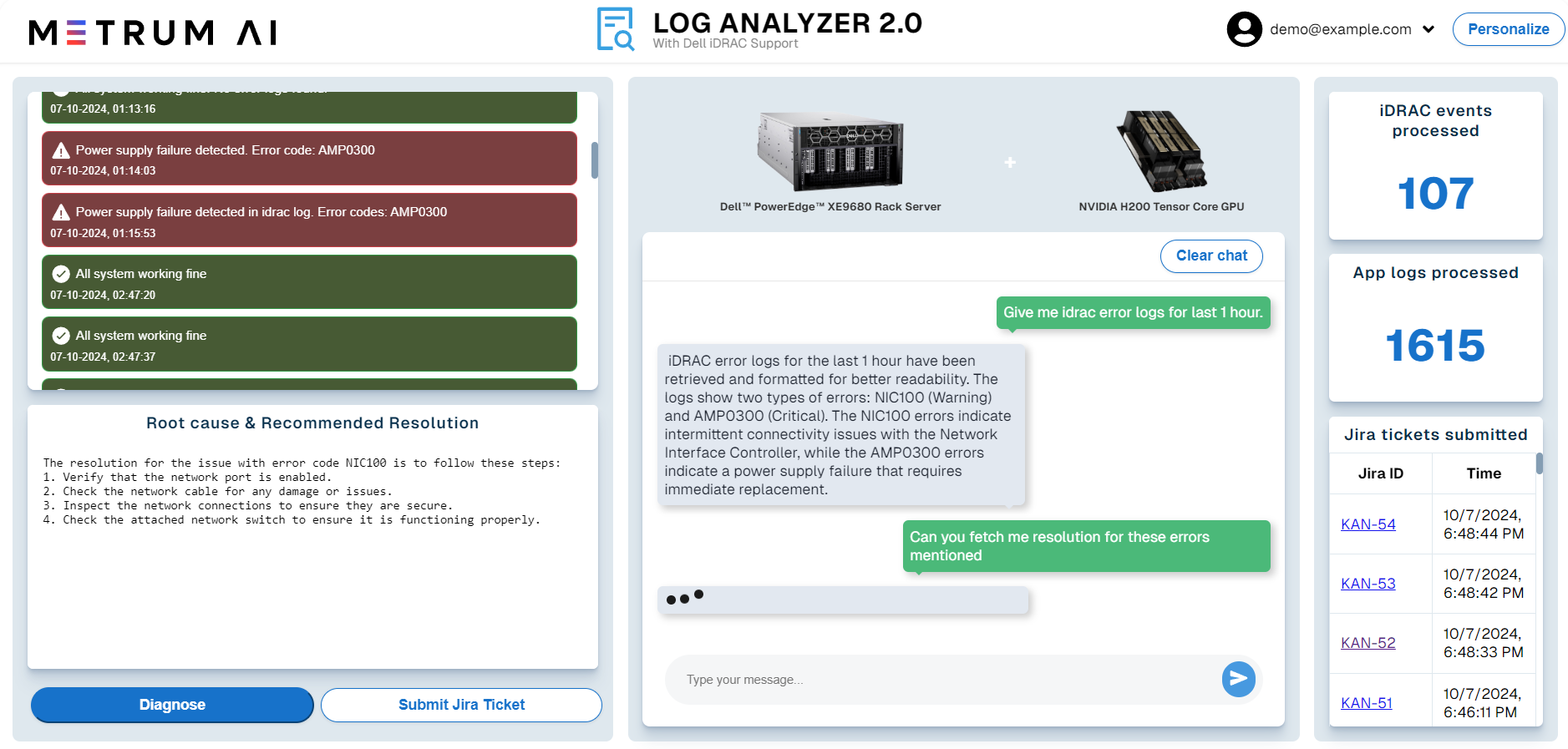This screenshot has width=1568, height=749.
Task: Open Jira ticket KAN-51 link
Action: [x=1367, y=703]
